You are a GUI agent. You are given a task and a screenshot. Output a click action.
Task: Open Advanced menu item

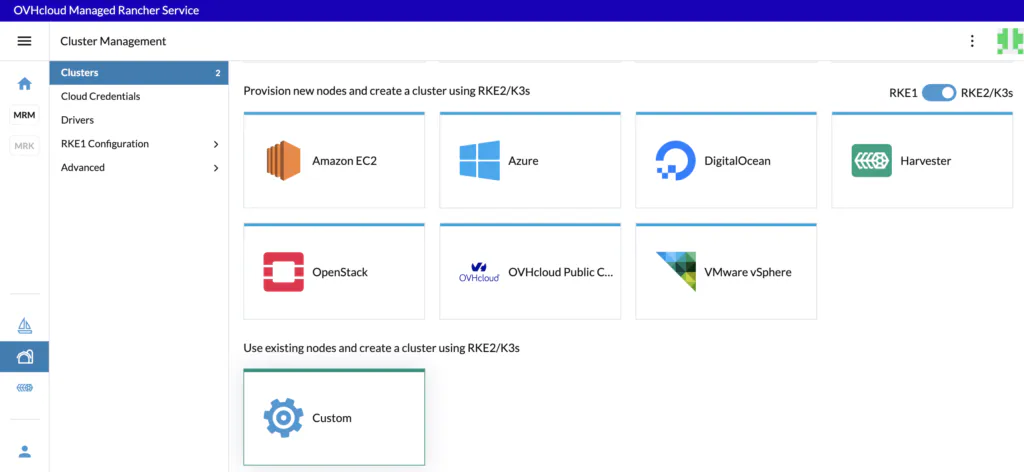pyautogui.click(x=139, y=167)
